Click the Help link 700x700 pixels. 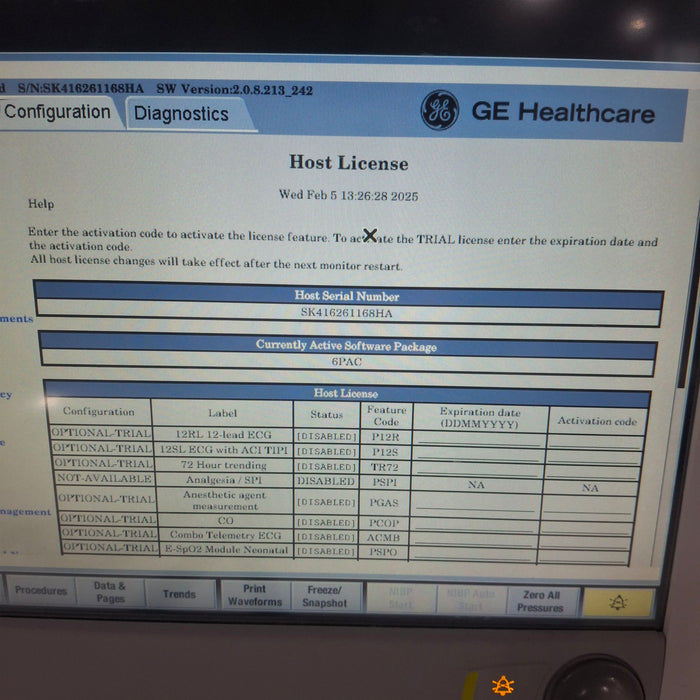point(41,204)
